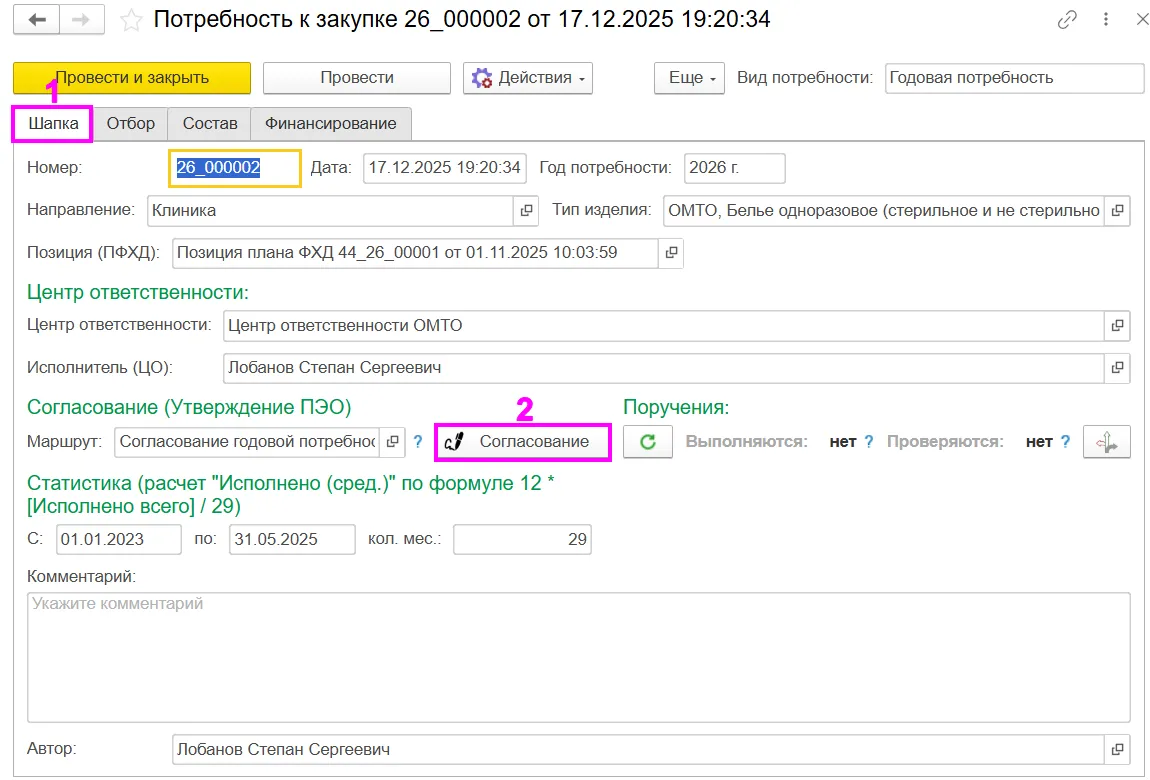1150x780 pixels.
Task: Launch the Согласование approval button
Action: tap(523, 442)
